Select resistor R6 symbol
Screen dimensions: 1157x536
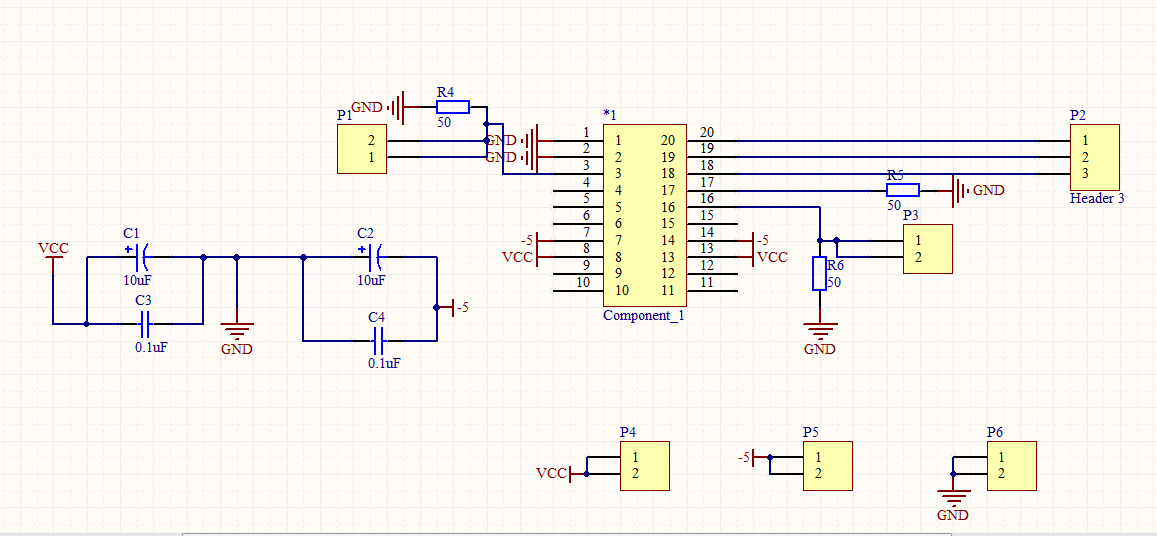point(819,273)
